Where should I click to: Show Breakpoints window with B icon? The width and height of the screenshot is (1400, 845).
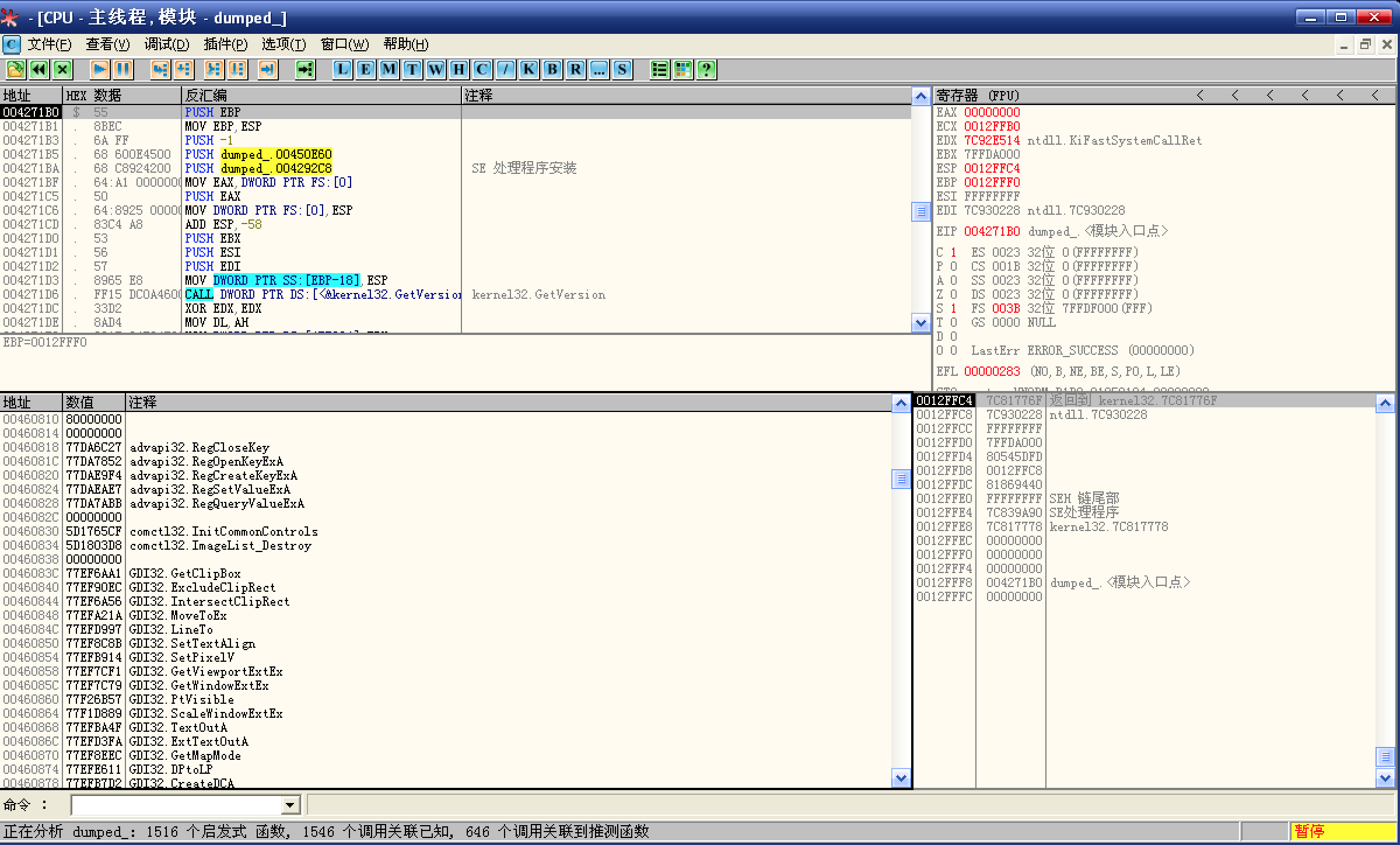[x=552, y=70]
